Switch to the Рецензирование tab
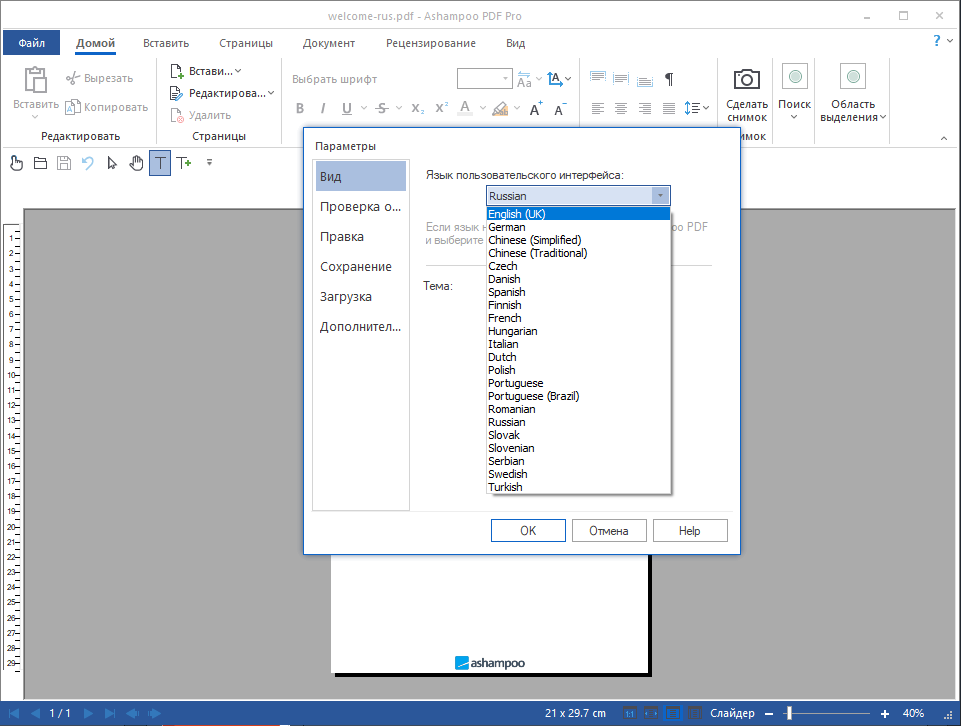 click(431, 43)
